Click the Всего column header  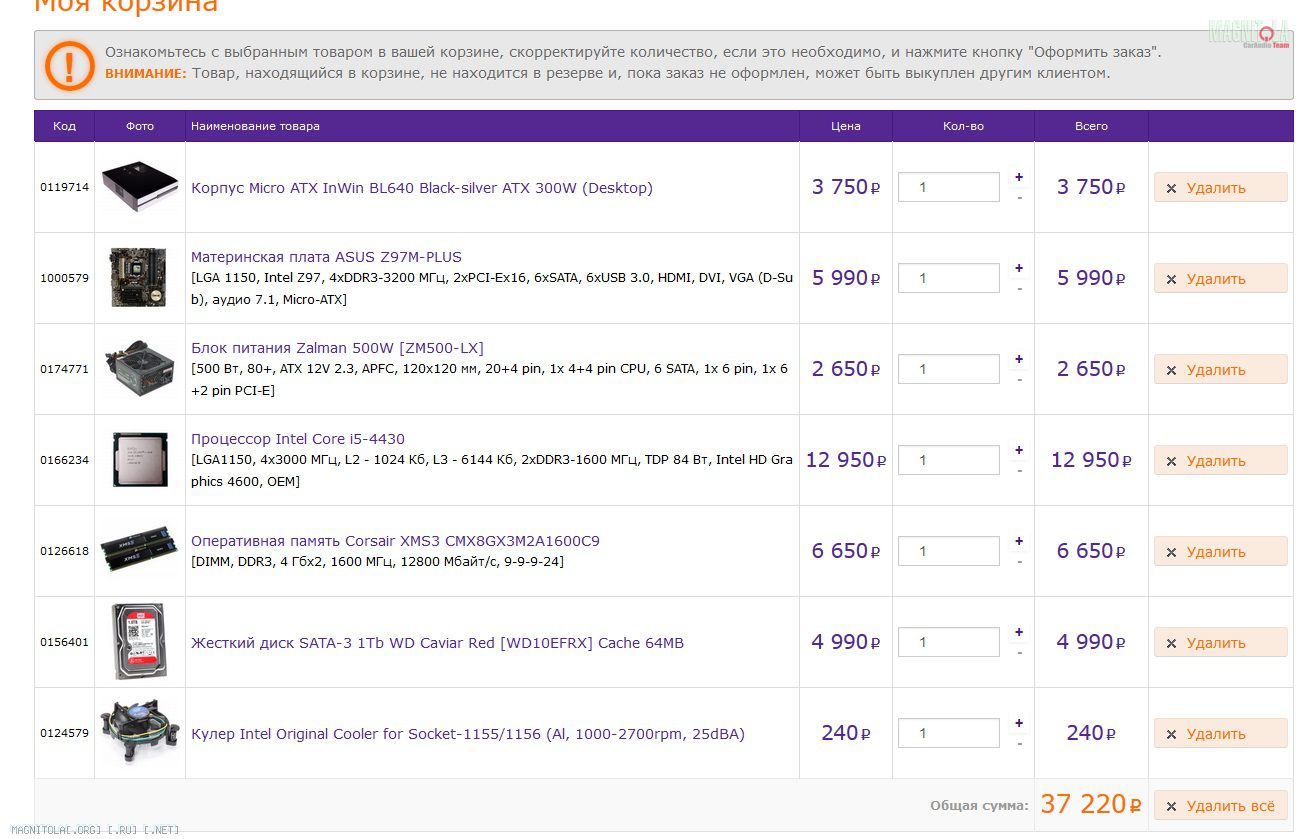(1091, 126)
